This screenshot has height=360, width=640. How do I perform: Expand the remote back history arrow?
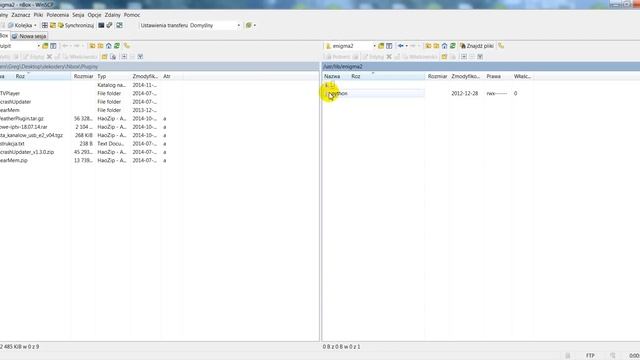pyautogui.click(x=407, y=46)
